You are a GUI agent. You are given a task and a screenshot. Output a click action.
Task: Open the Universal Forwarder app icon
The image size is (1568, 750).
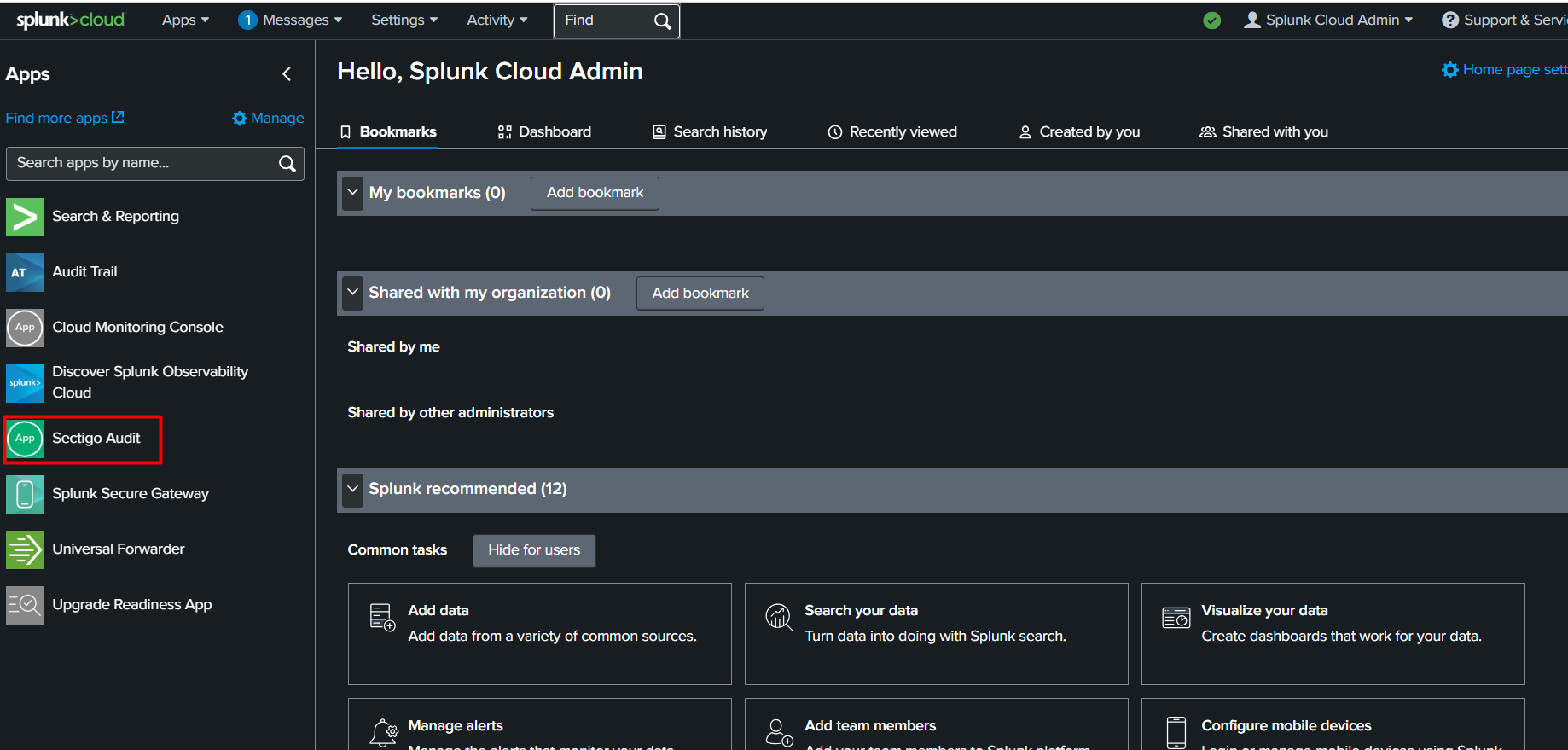point(25,549)
